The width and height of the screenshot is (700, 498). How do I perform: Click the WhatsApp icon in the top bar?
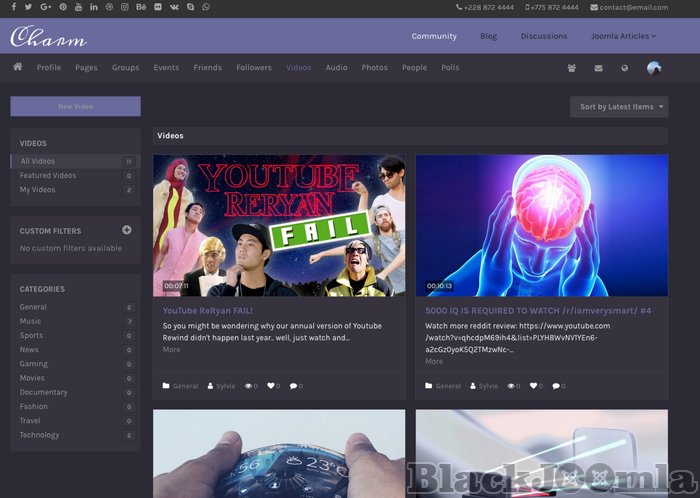point(206,7)
